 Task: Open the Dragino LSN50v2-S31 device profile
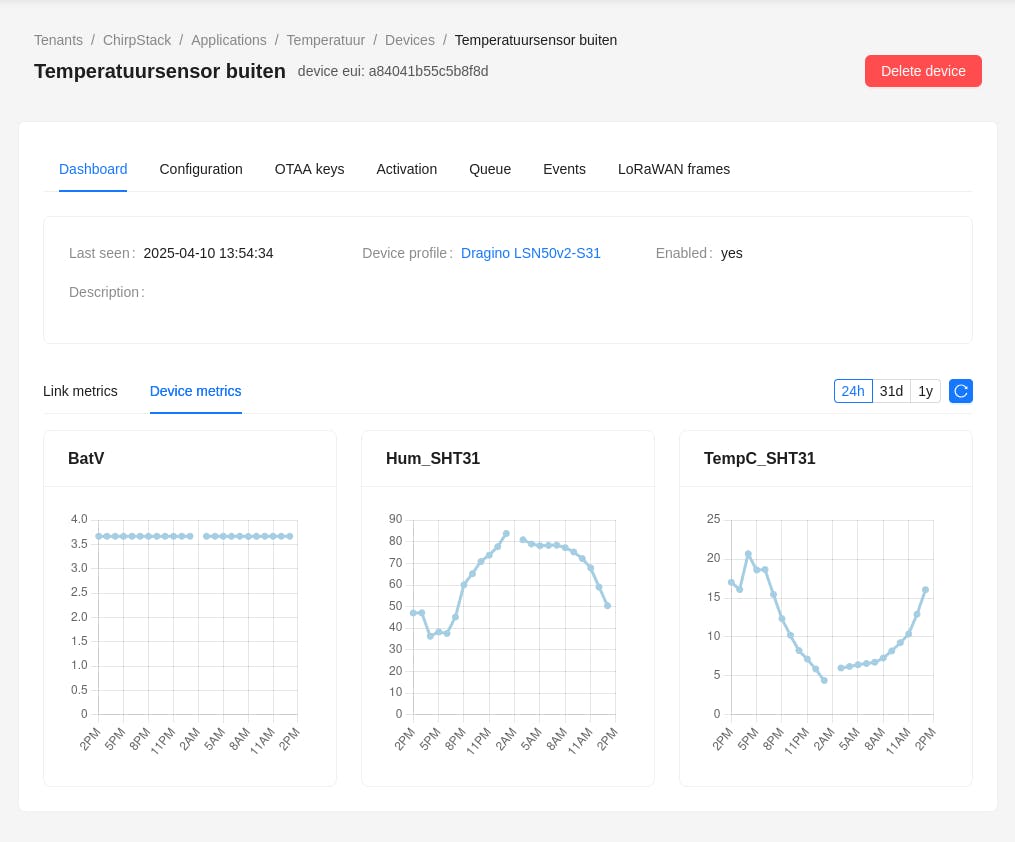[x=531, y=253]
